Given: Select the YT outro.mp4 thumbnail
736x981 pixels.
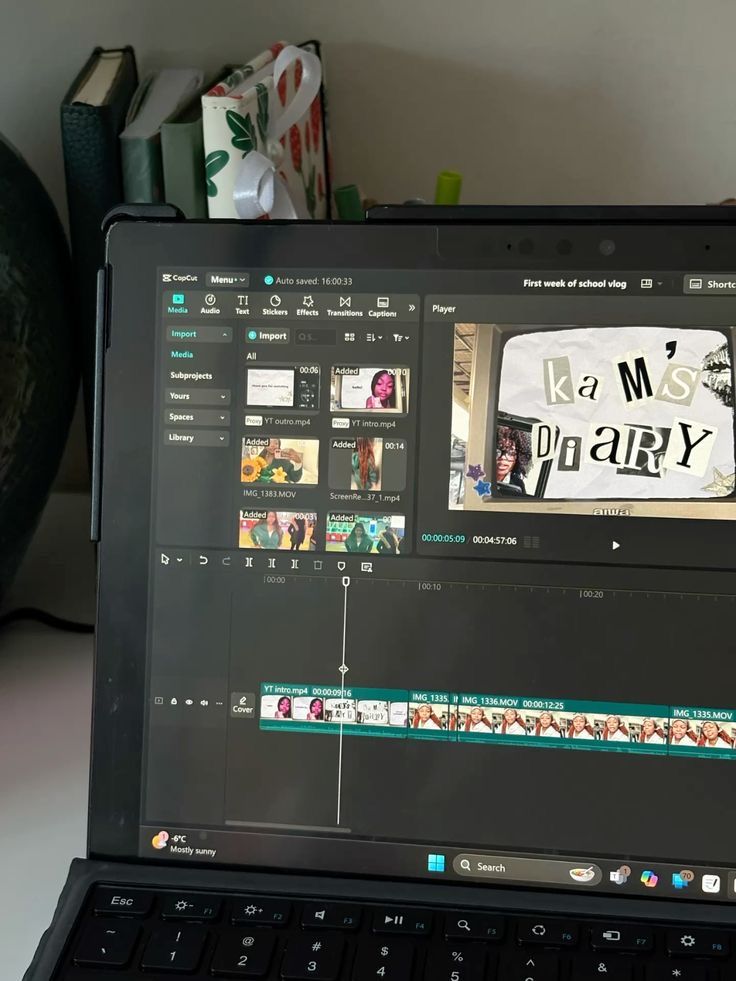Looking at the screenshot, I should coord(282,388).
